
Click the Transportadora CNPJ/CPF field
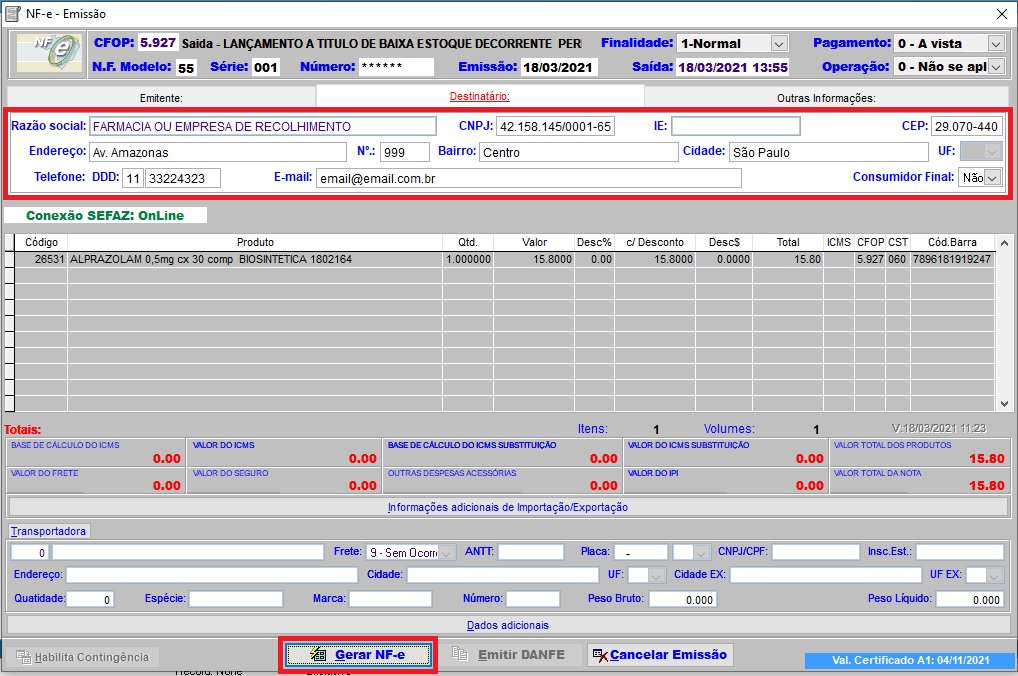[816, 553]
